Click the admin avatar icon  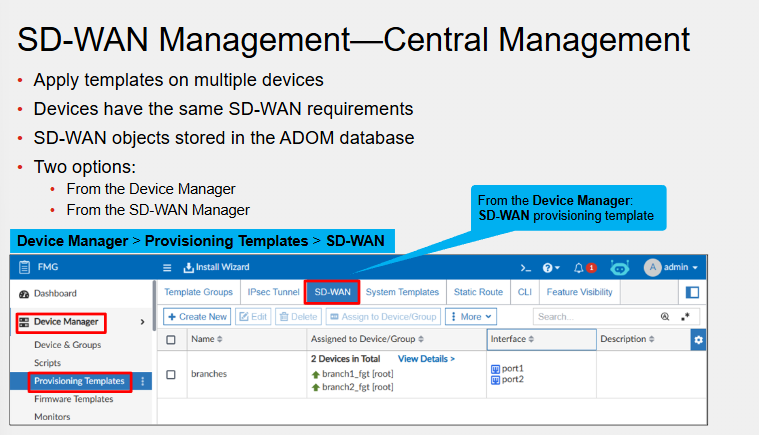[652, 267]
